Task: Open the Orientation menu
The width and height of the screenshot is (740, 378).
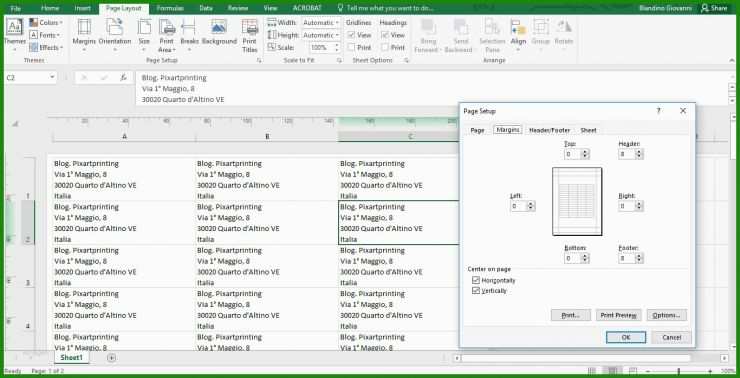Action: 115,34
